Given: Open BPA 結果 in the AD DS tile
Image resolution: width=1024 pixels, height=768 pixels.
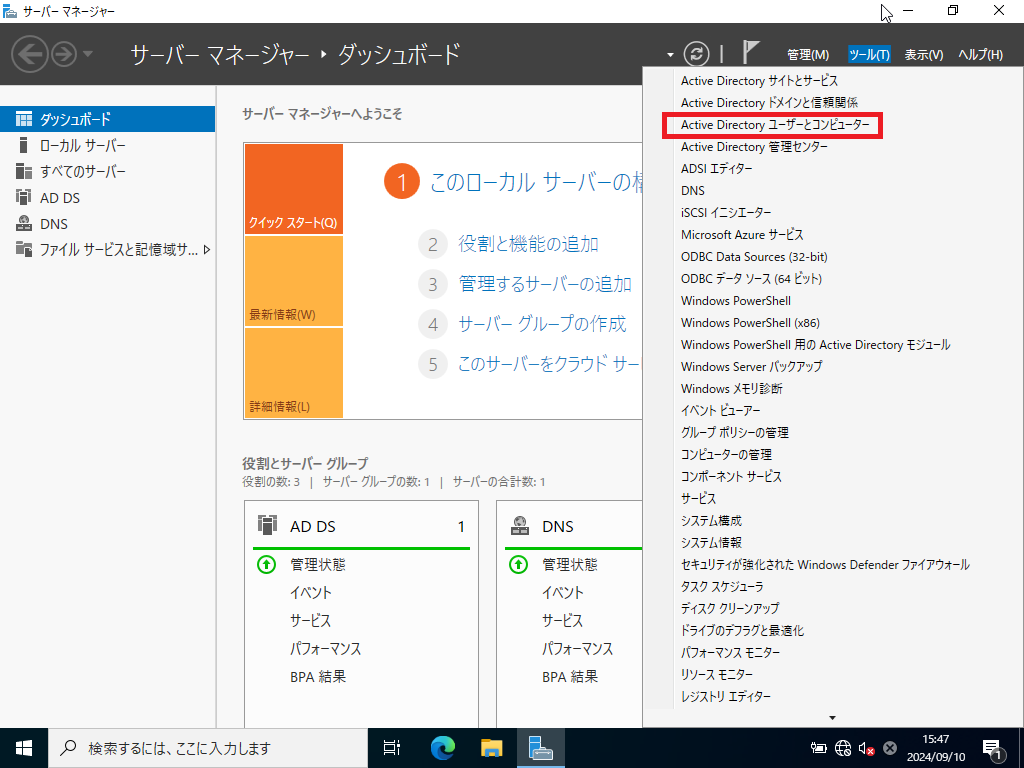Looking at the screenshot, I should click(318, 677).
